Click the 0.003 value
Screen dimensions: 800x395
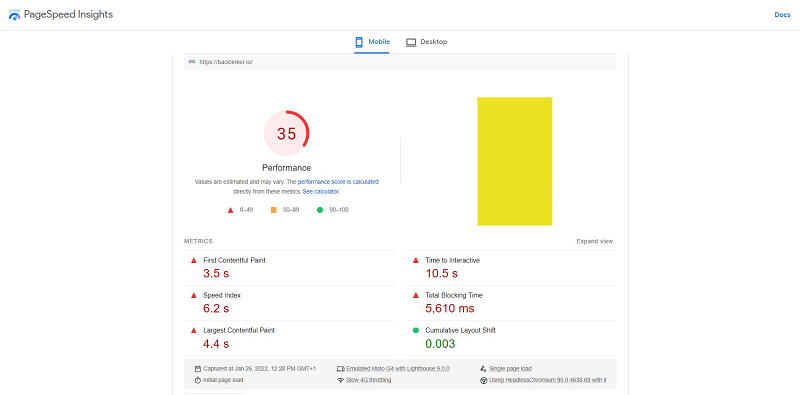[440, 343]
